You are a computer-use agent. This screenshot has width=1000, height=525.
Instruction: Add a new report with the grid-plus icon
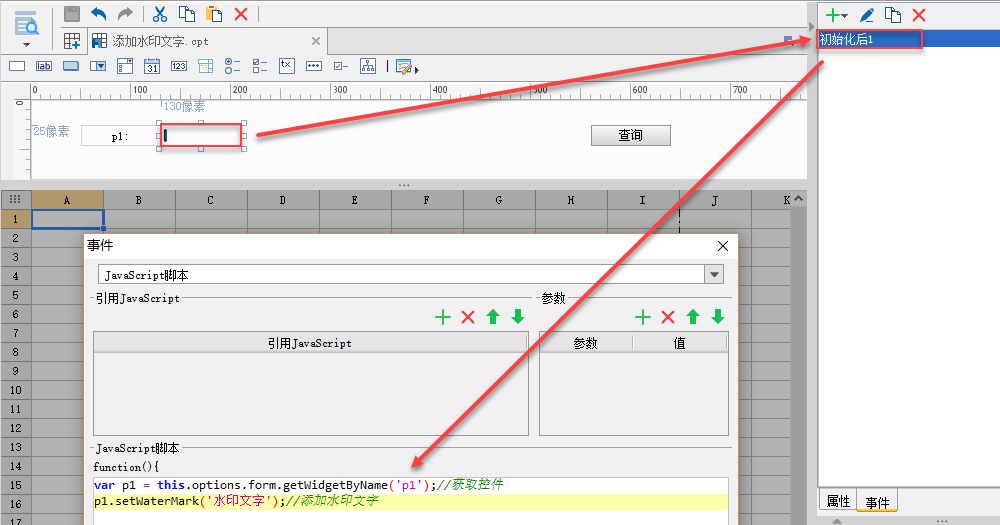pos(72,41)
